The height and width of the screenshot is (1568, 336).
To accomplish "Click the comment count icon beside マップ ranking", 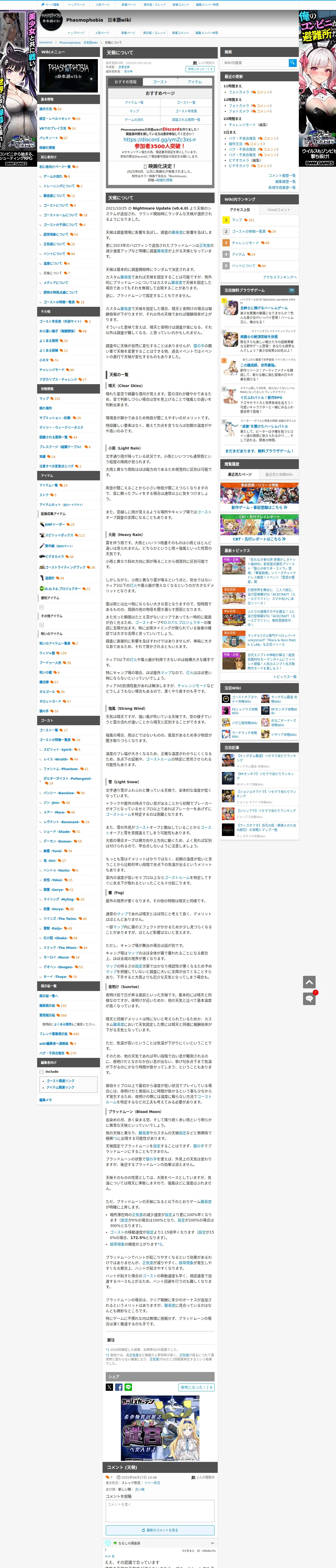I will 245,220.
